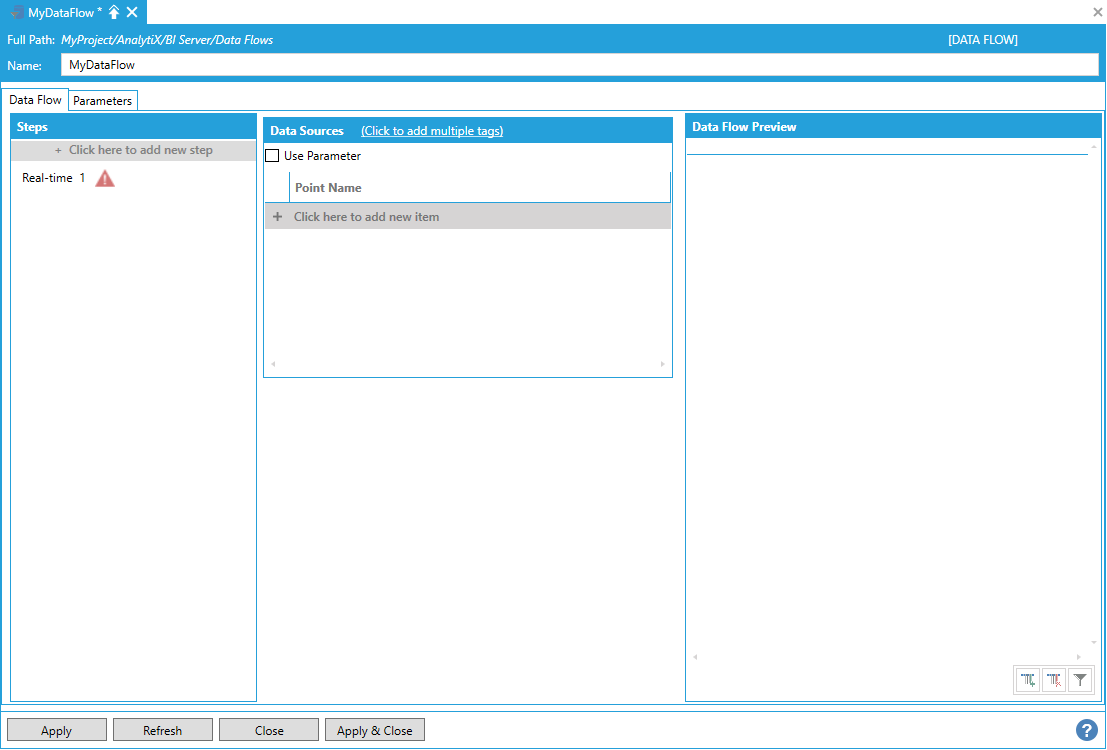The height and width of the screenshot is (750, 1107).
Task: Switch to the Parameters tab
Action: pos(102,101)
